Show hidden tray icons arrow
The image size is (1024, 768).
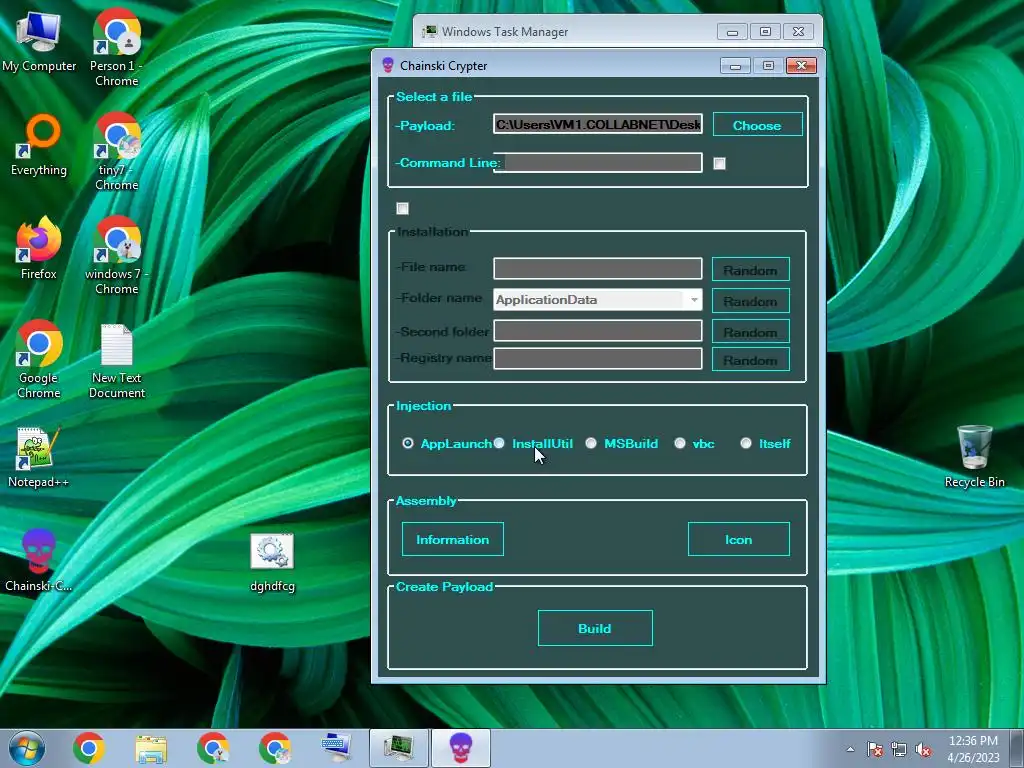[x=850, y=749]
